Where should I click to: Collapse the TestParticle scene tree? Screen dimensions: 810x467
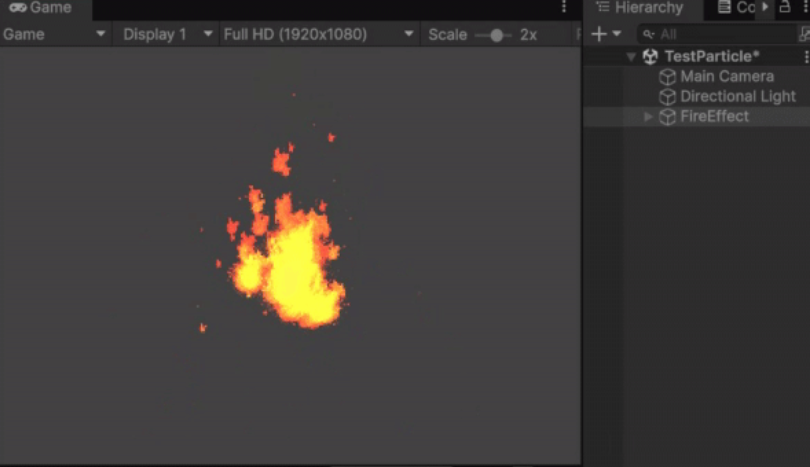(x=631, y=57)
